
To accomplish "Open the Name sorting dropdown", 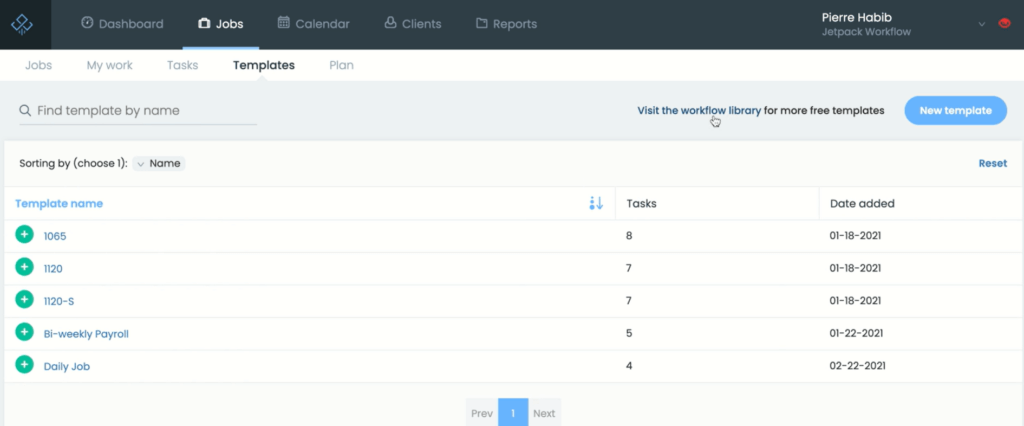I will tap(159, 163).
